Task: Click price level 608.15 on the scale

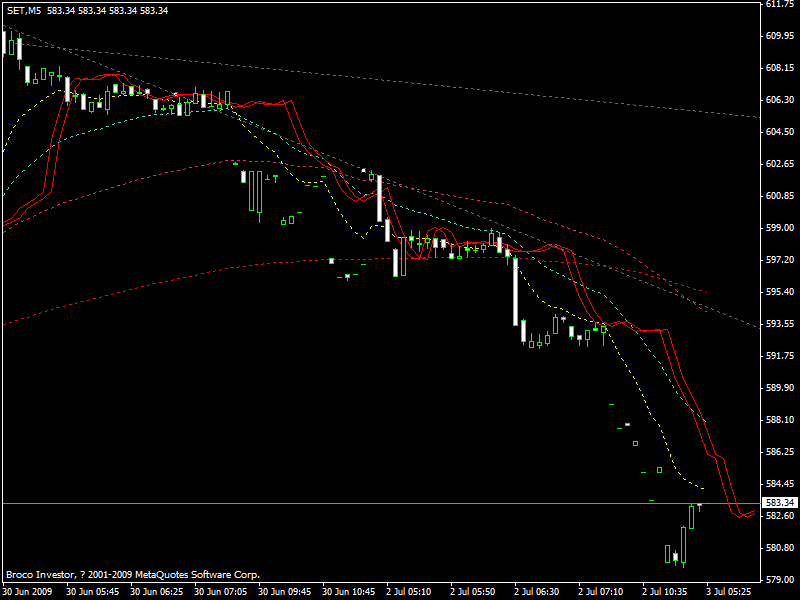Action: click(x=780, y=68)
